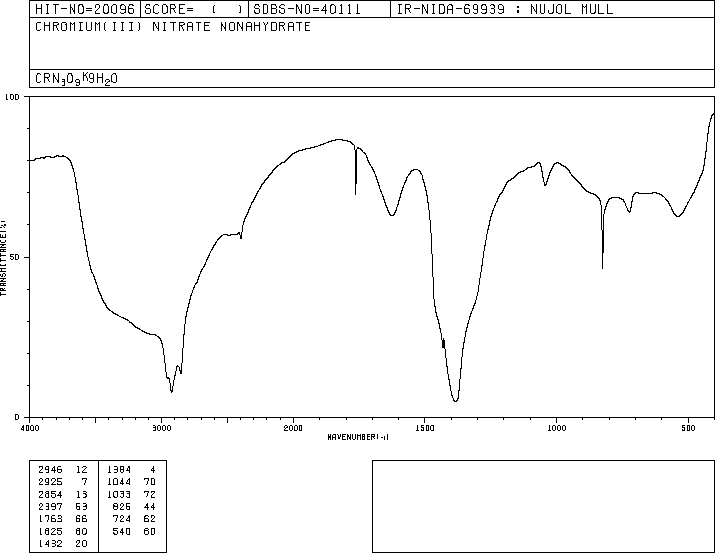Click the sharp spike near 1763 wavenumber
The width and height of the screenshot is (715, 553).
coord(356,193)
